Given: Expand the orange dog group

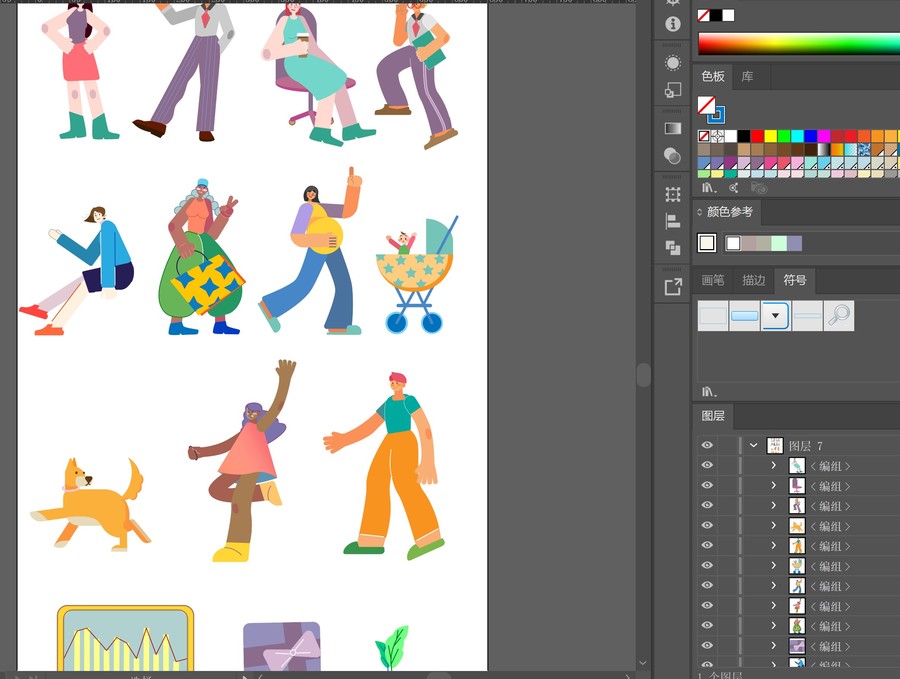Looking at the screenshot, I should (x=774, y=526).
